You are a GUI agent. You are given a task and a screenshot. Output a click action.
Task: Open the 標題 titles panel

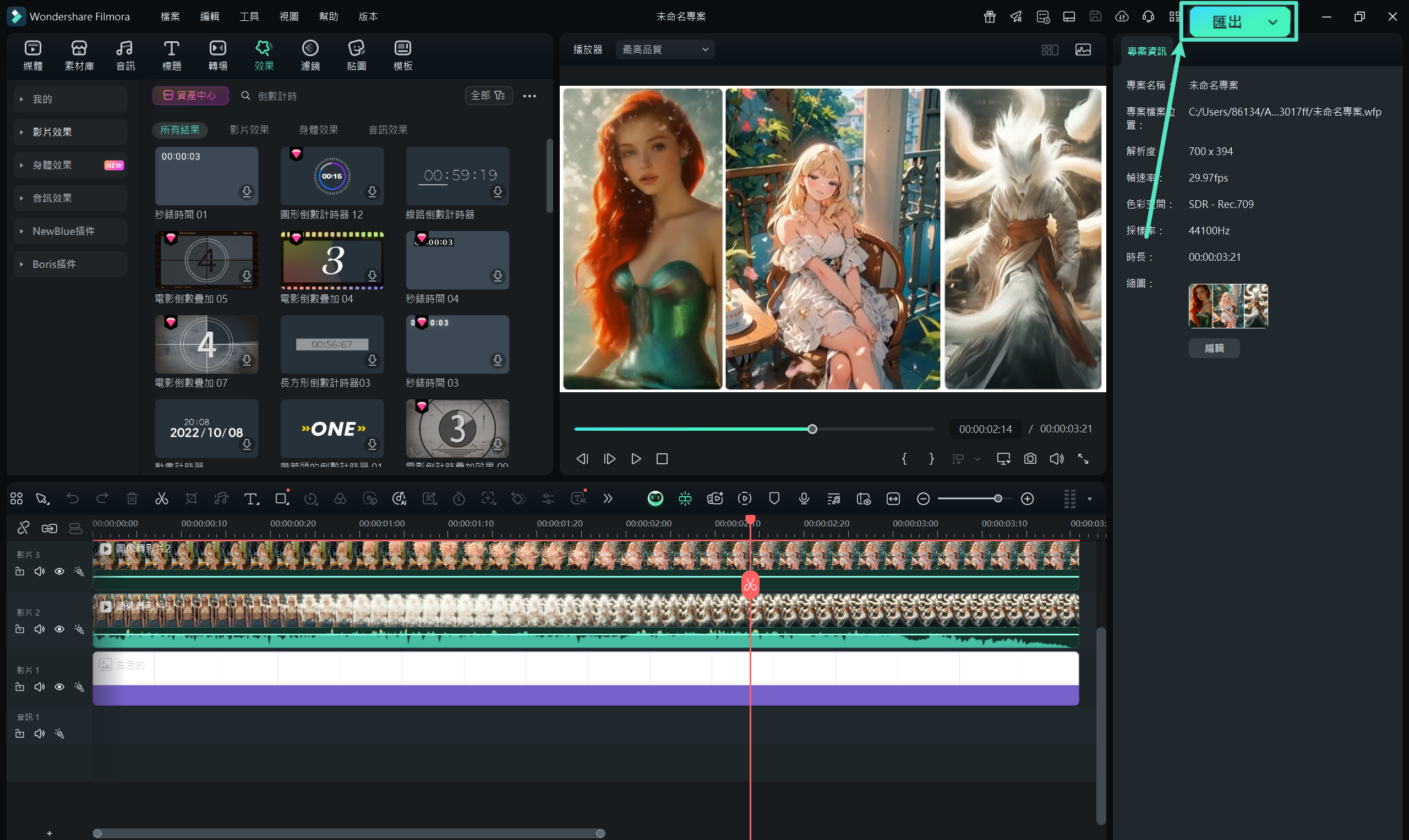point(172,56)
